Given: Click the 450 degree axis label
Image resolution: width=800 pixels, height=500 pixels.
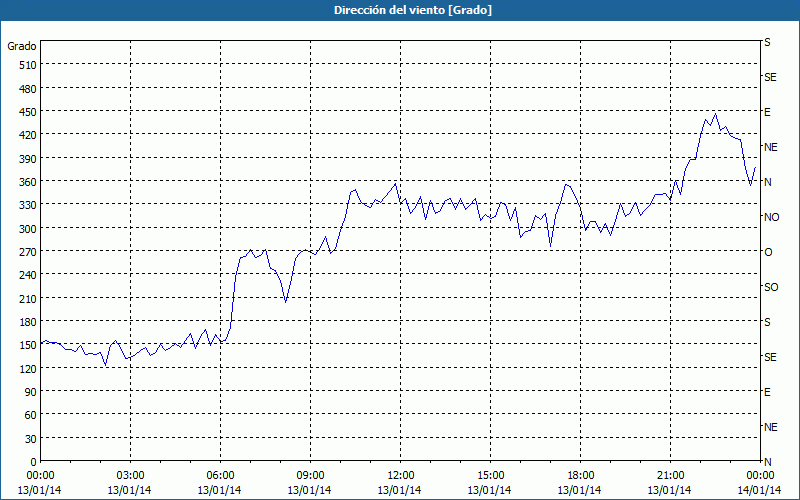Looking at the screenshot, I should point(28,112).
